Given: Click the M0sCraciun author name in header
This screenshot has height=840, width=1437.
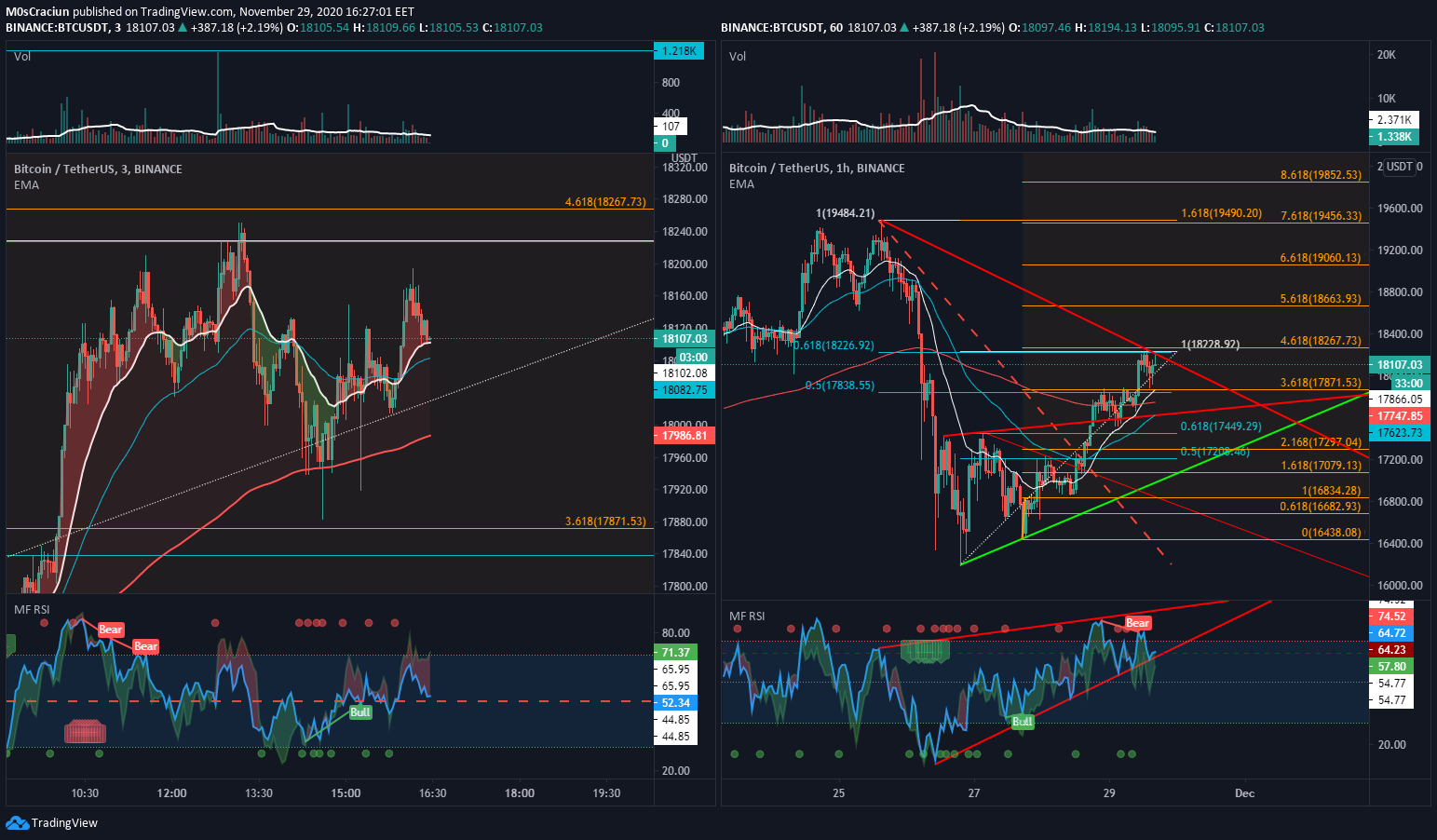Looking at the screenshot, I should 37,12.
